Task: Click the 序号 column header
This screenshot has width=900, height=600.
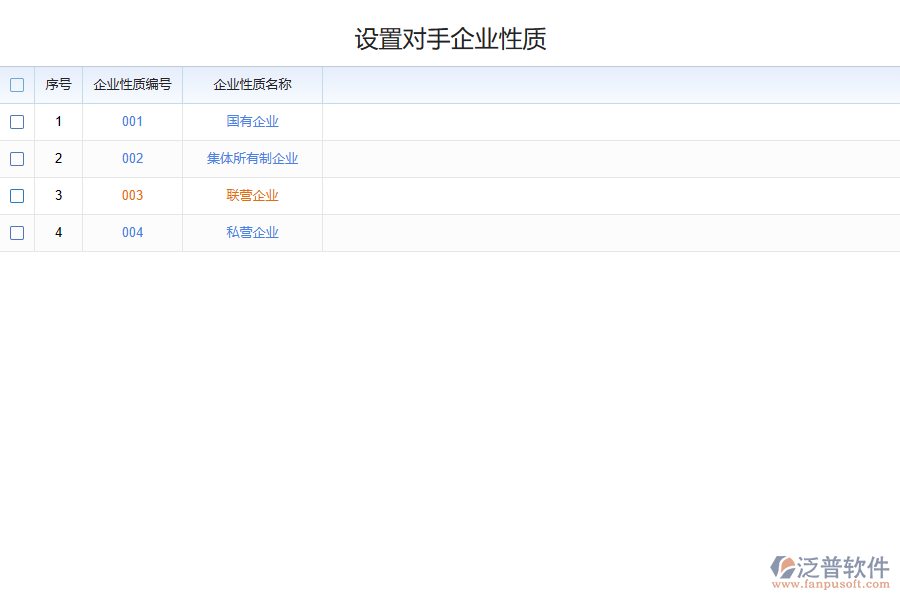Action: click(x=58, y=85)
